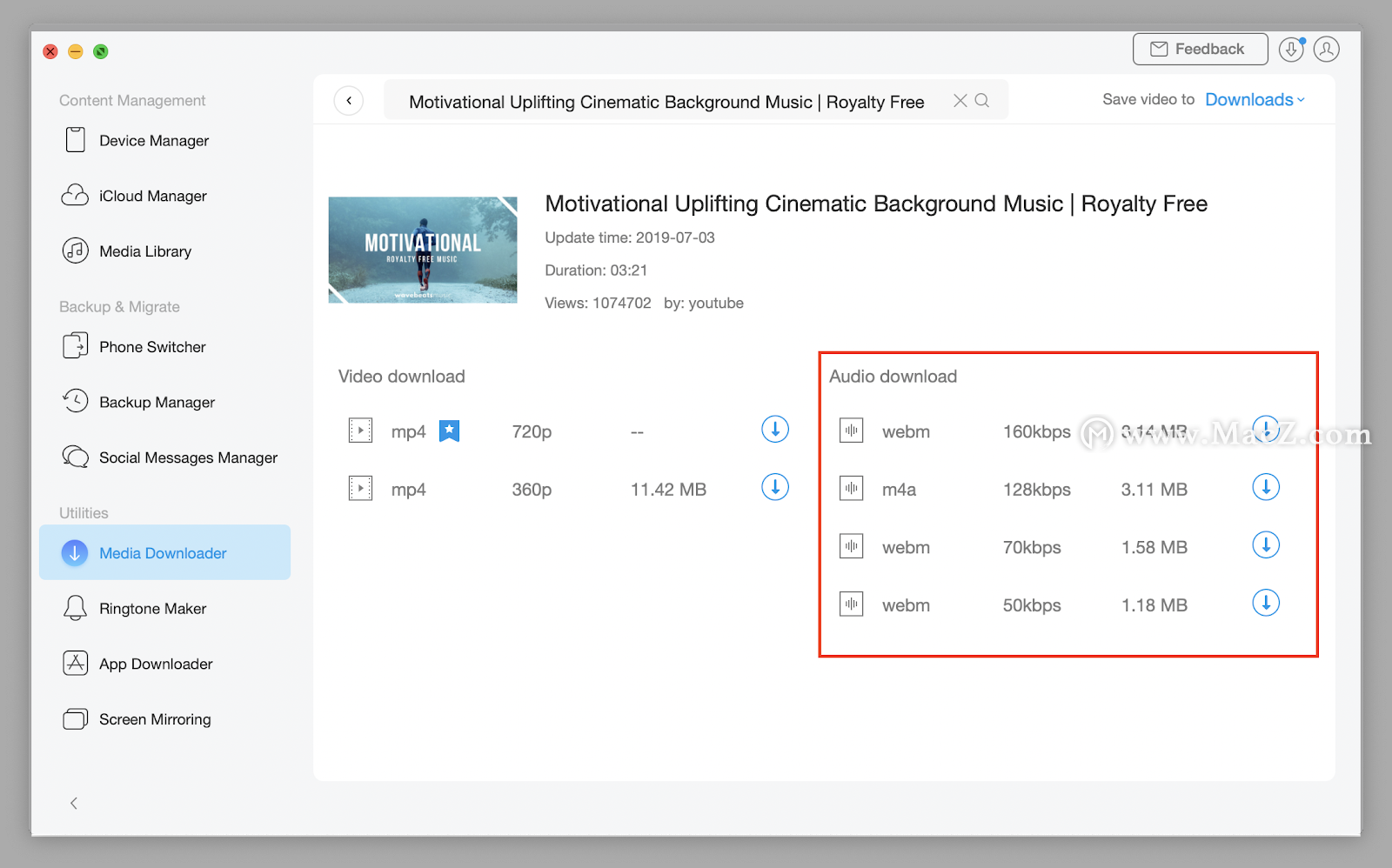Open the download queue icon in title bar

[x=1292, y=50]
